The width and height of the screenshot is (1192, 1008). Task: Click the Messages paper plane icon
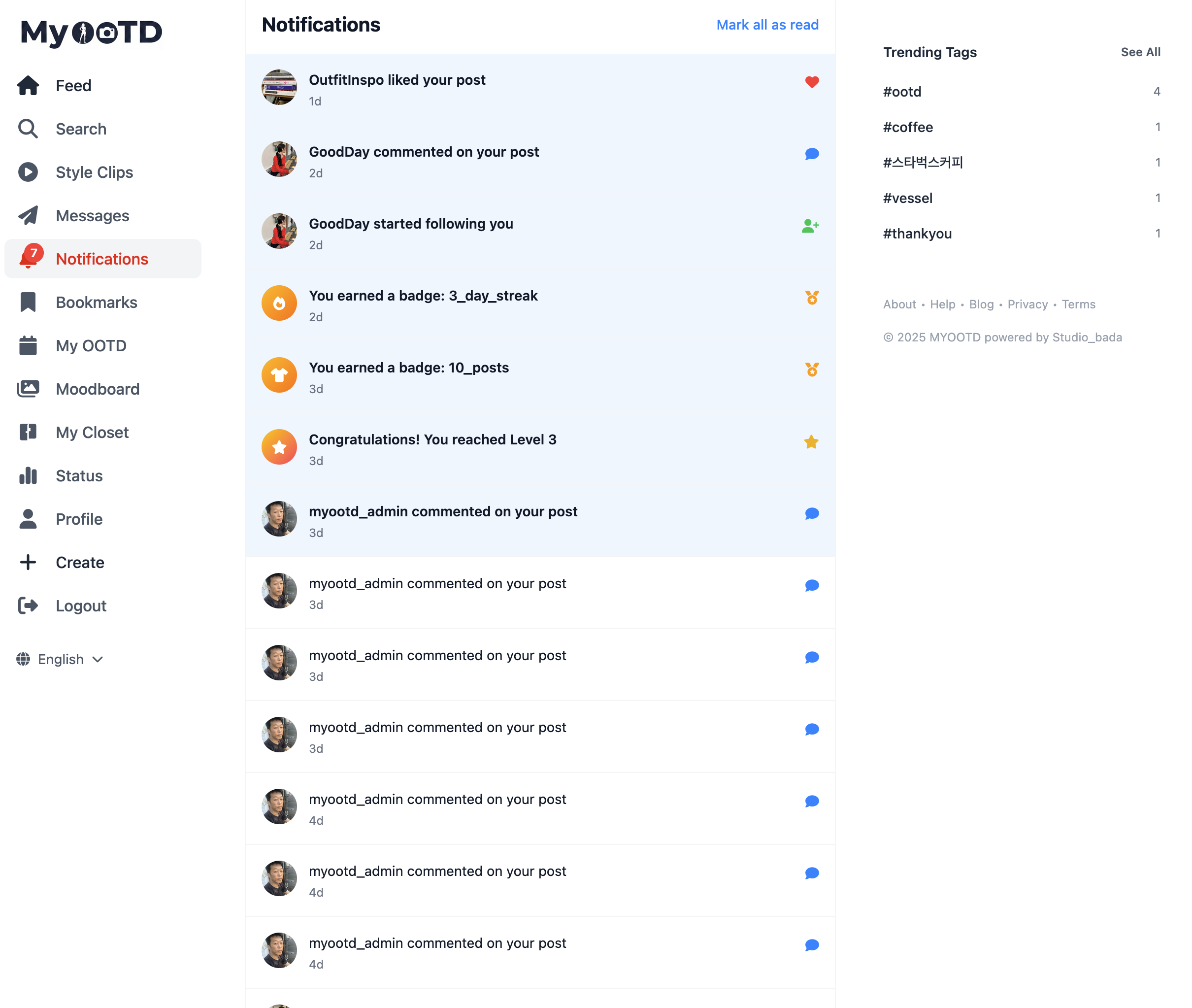[x=28, y=215]
